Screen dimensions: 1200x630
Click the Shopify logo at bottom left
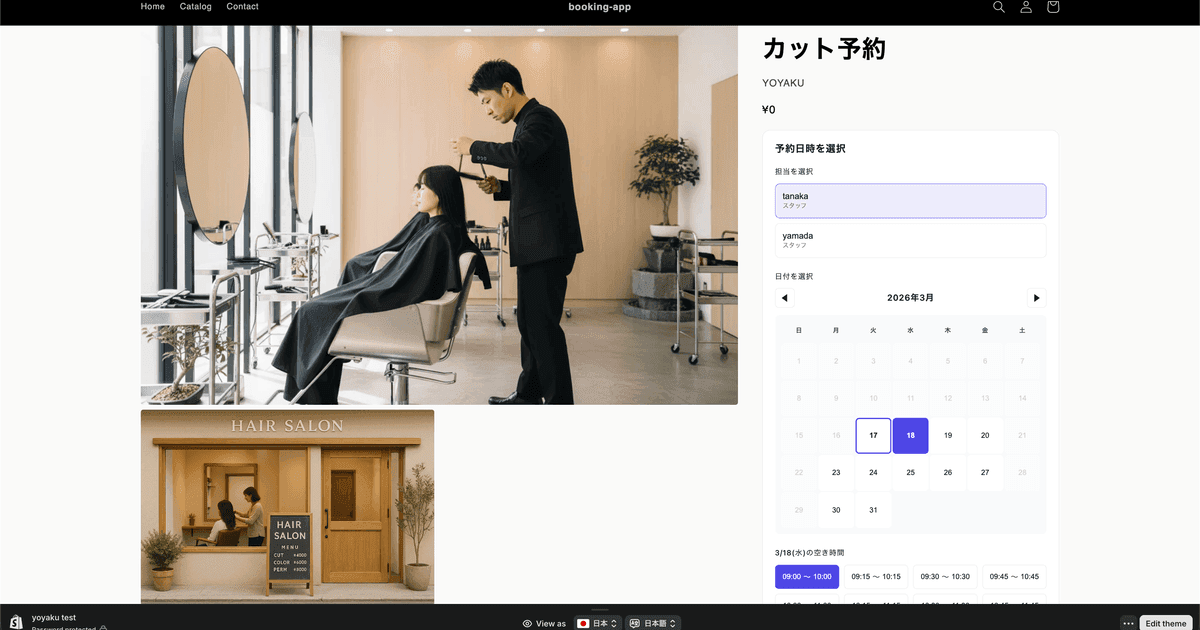[13, 620]
